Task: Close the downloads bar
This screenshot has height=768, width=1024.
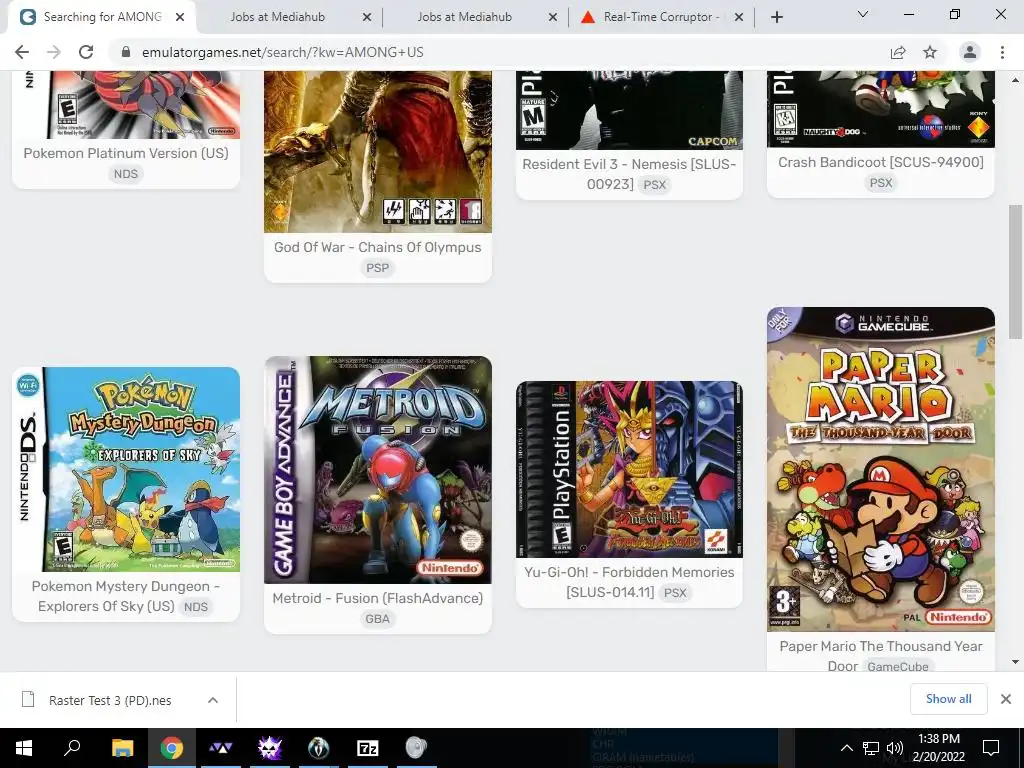Action: (x=1006, y=699)
